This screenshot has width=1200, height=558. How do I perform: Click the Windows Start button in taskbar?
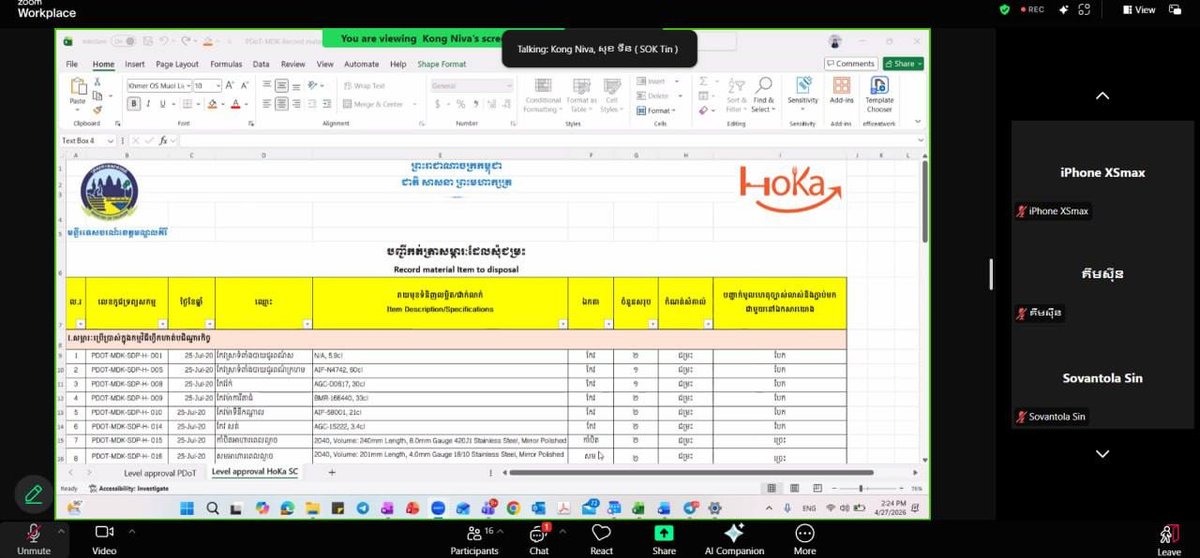[x=186, y=509]
